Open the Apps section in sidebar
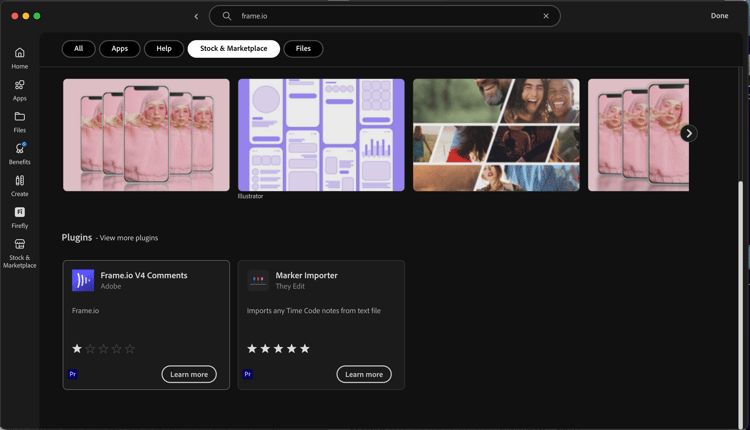Image resolution: width=750 pixels, height=430 pixels. 20,90
